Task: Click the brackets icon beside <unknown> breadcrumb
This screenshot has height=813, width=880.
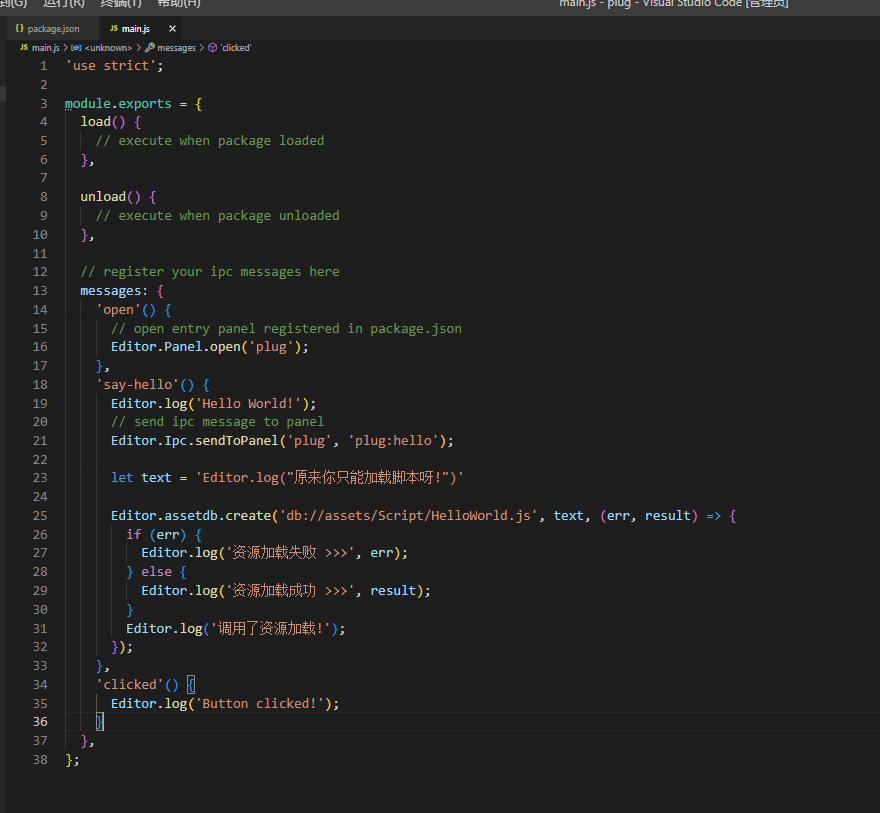Action: (76, 47)
